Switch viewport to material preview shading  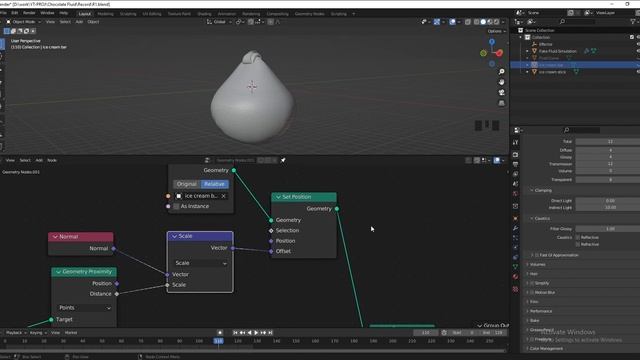[x=490, y=22]
